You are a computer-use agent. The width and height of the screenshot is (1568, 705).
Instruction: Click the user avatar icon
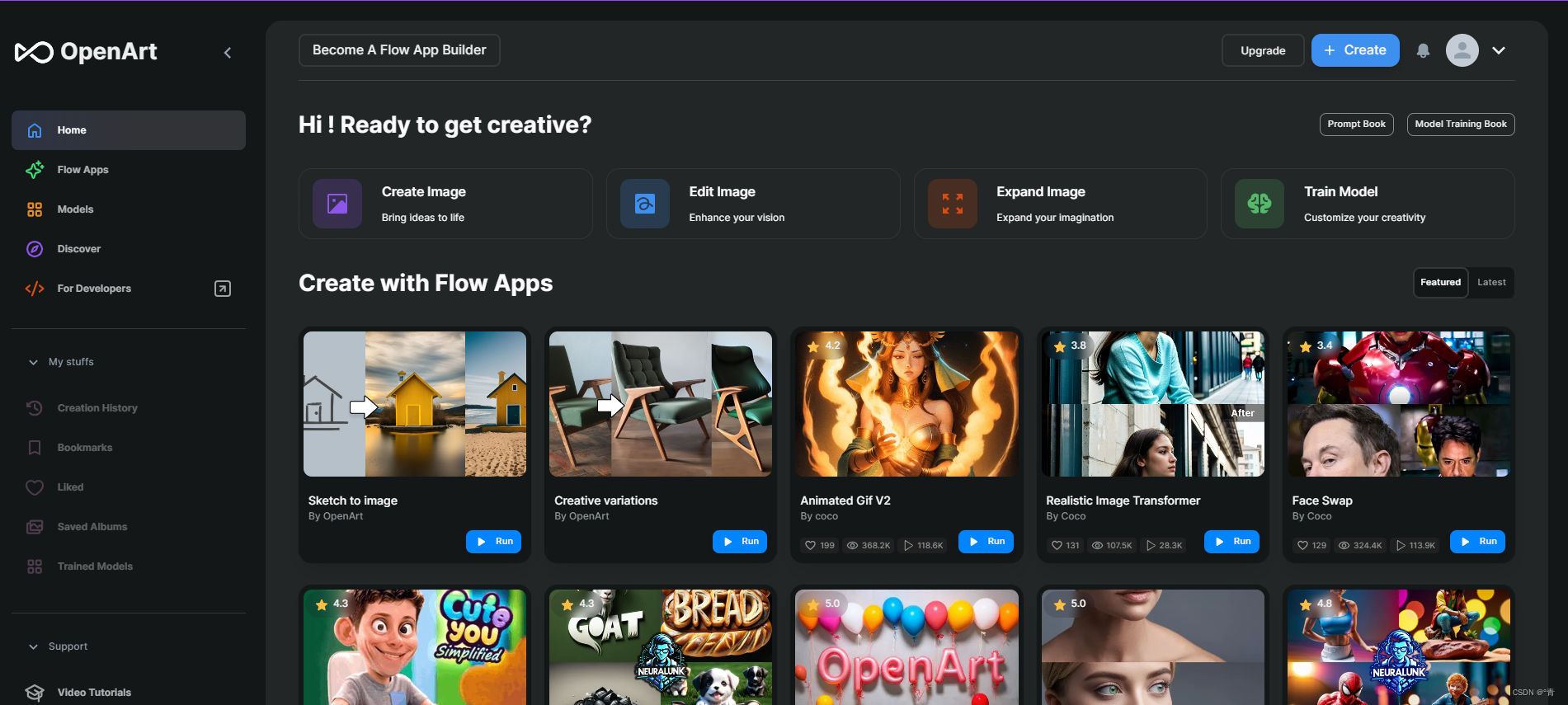click(1462, 50)
